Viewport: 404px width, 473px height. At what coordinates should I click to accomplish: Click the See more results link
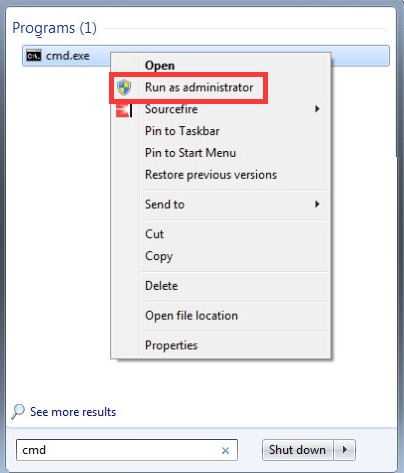coord(73,412)
